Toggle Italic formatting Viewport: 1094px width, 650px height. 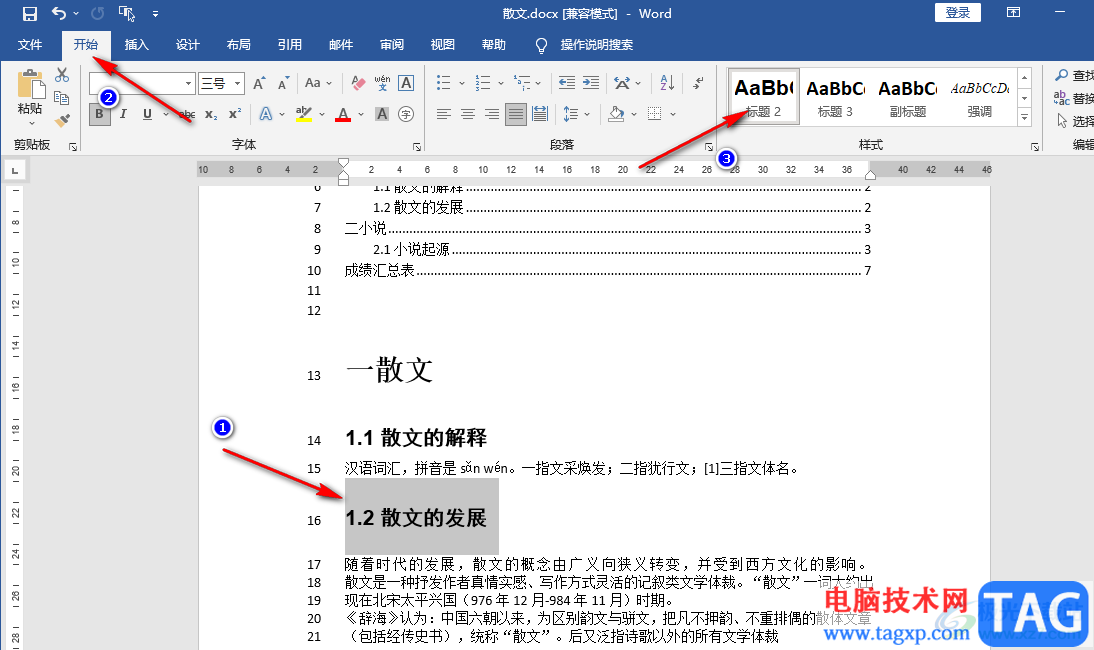(123, 114)
